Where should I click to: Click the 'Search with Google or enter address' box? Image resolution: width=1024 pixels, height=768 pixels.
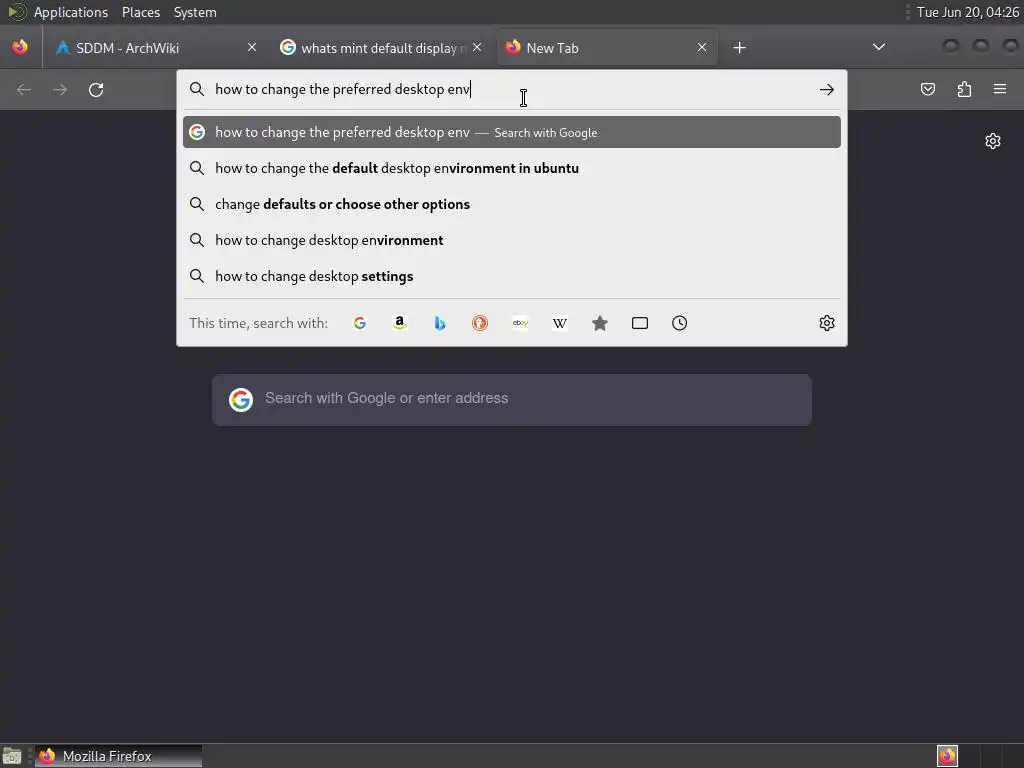coord(512,400)
